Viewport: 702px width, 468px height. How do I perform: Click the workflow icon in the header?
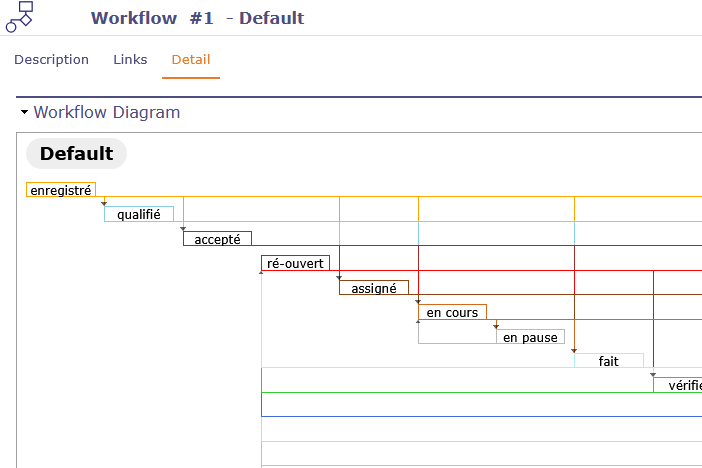pyautogui.click(x=19, y=17)
